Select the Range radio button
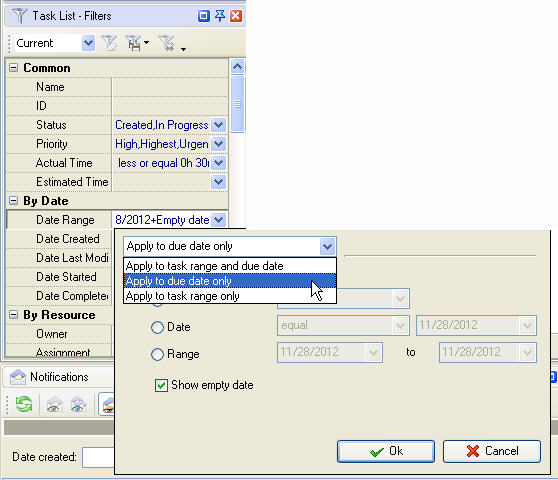The height and width of the screenshot is (480, 558). point(157,354)
